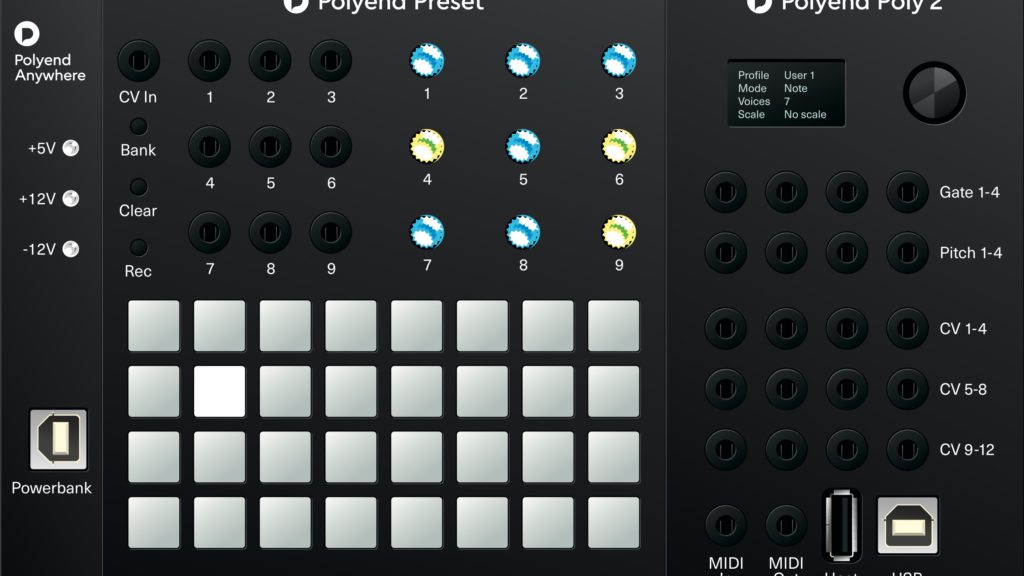Click input jack 3 on Polyend Preset
Screen dimensions: 1024x576
coord(330,61)
